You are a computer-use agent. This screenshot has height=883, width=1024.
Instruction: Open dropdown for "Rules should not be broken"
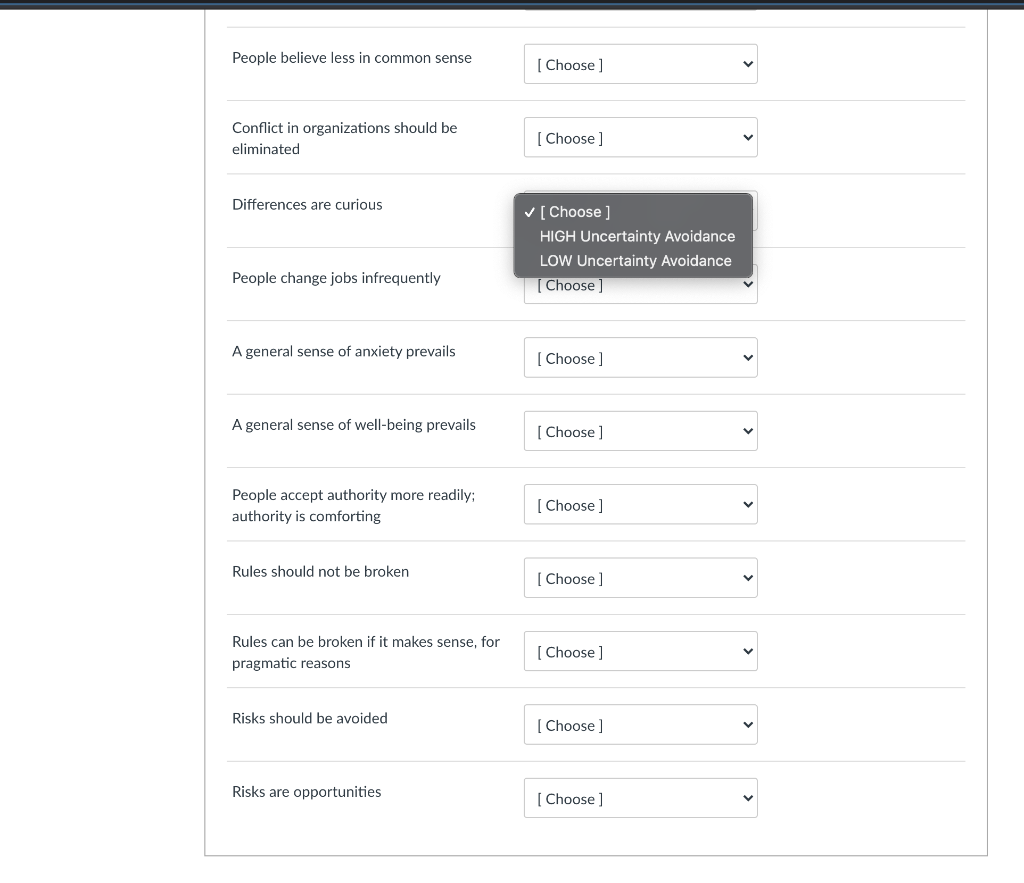point(640,578)
